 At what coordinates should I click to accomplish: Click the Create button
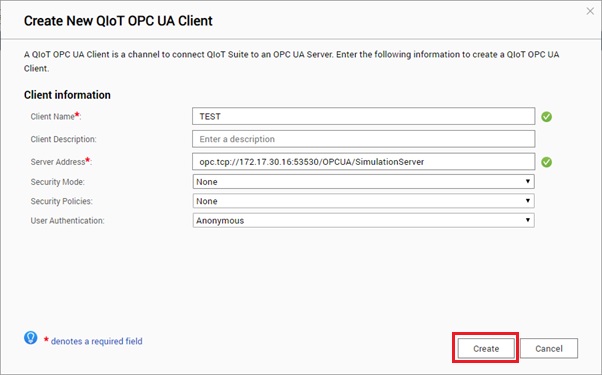[486, 348]
